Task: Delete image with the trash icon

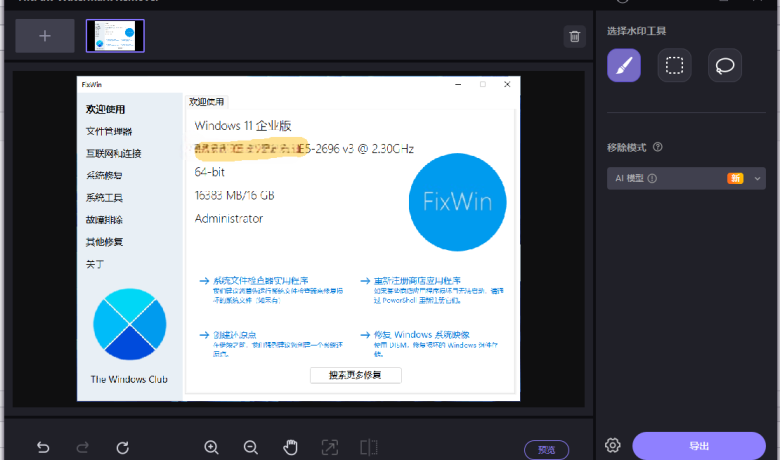Action: [575, 36]
